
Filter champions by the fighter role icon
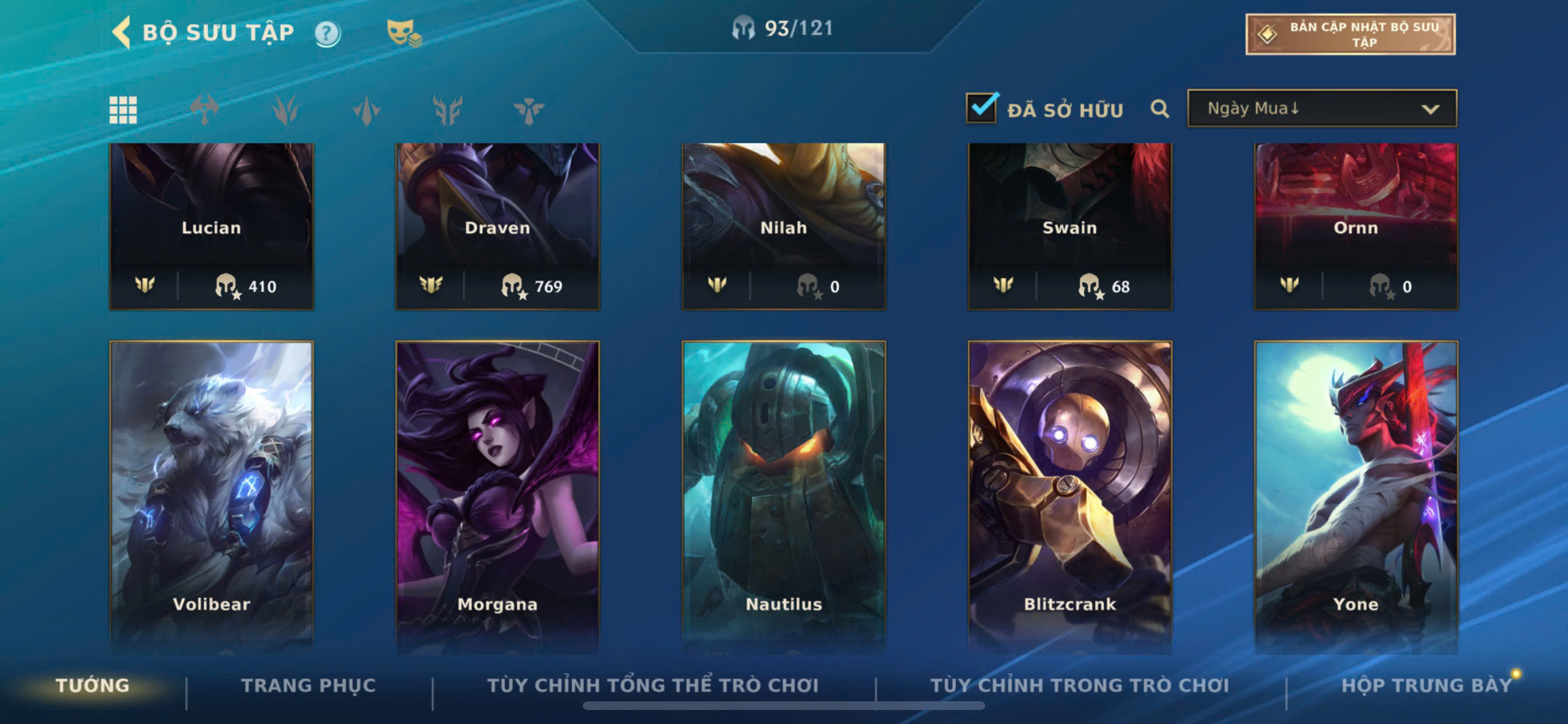coord(204,110)
